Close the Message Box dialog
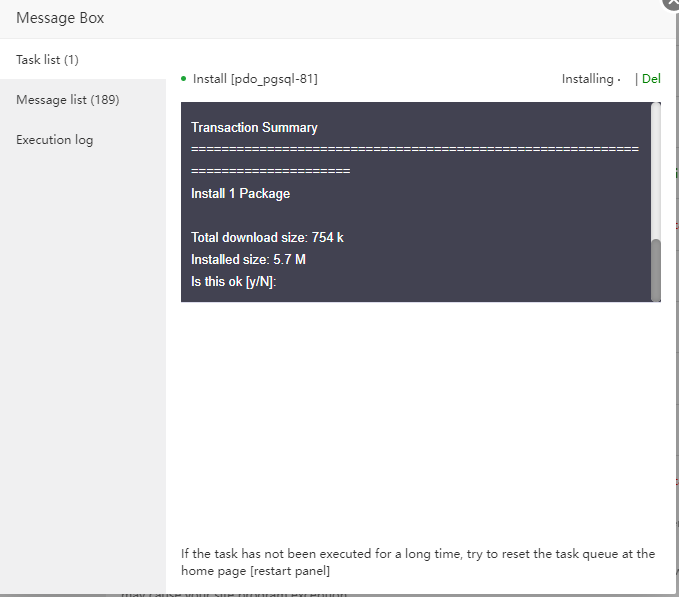 671,3
